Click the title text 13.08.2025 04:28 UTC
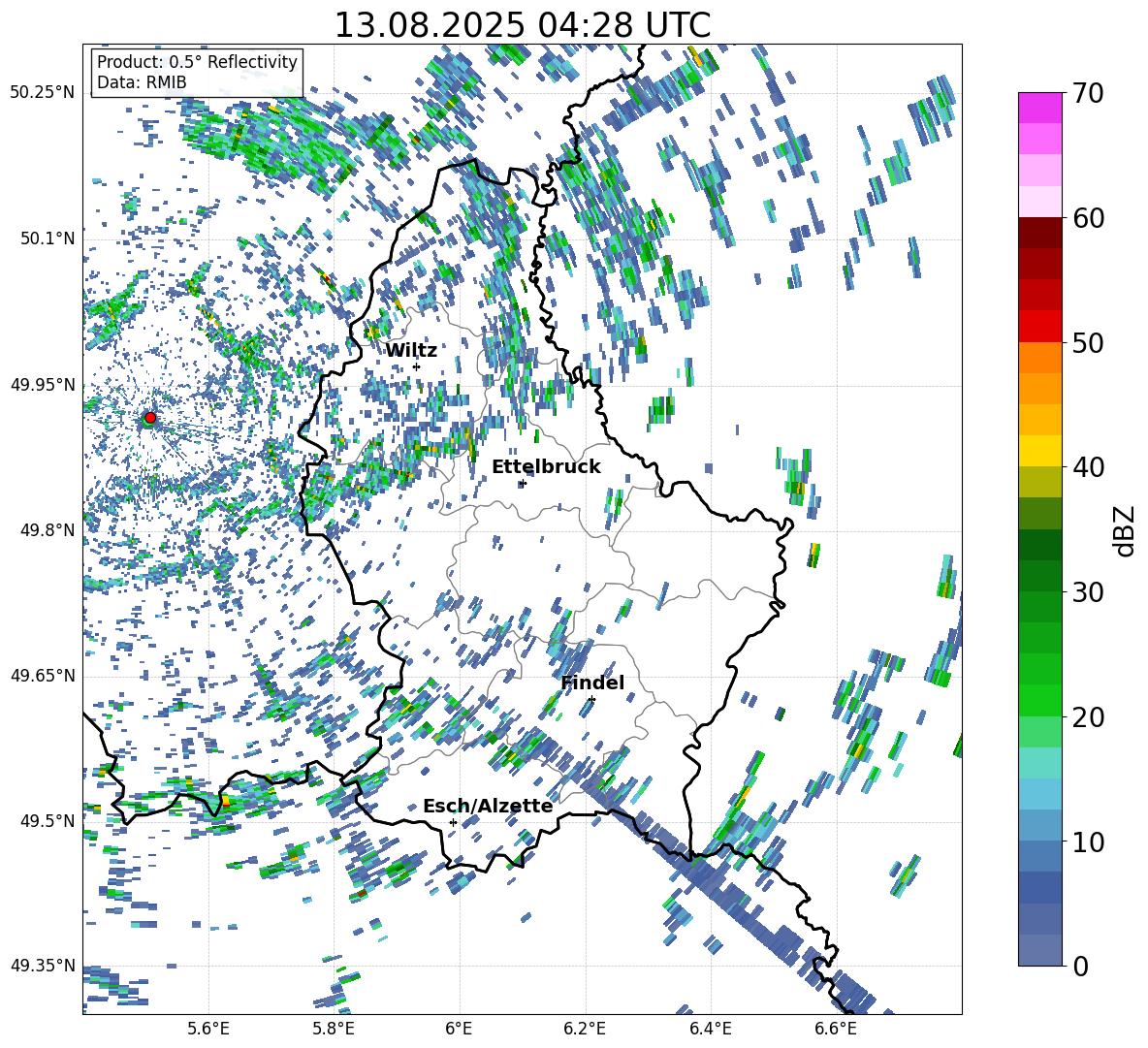The image size is (1148, 1048). (x=522, y=25)
